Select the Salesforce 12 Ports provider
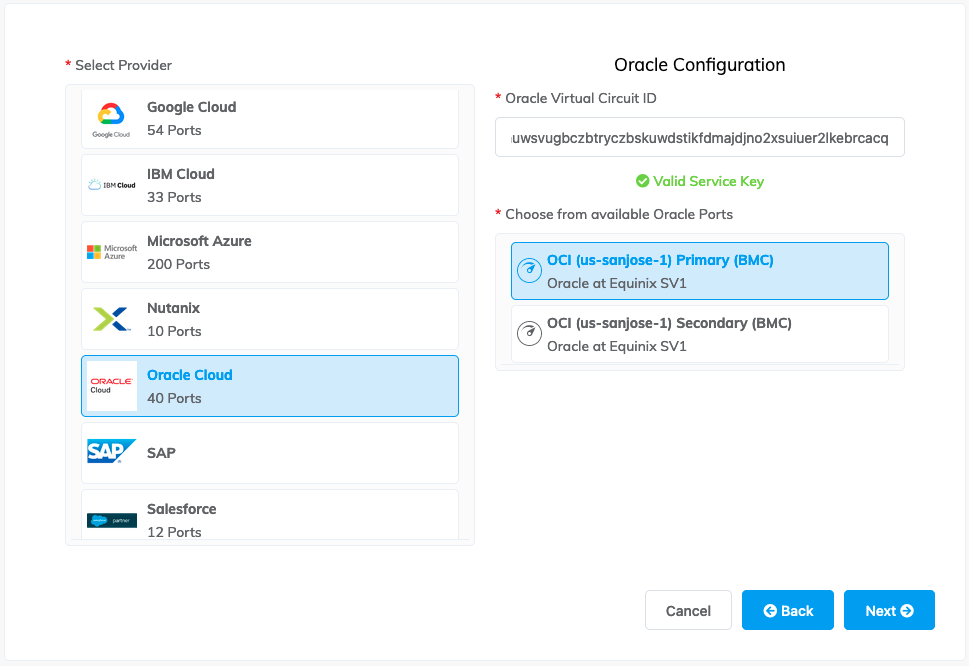Image resolution: width=969 pixels, height=666 pixels. tap(269, 516)
